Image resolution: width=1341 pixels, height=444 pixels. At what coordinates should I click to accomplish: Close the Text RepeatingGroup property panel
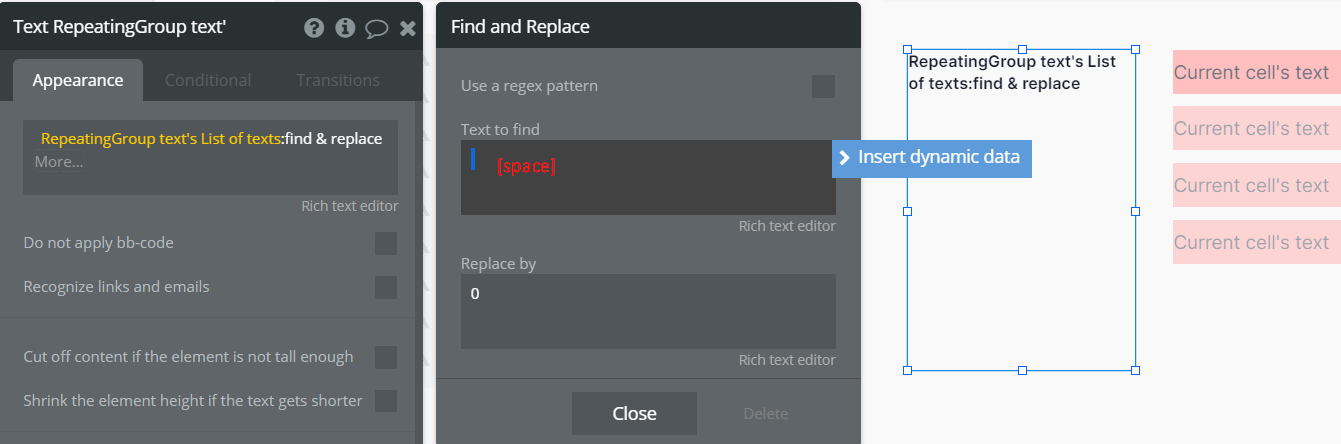pos(408,28)
